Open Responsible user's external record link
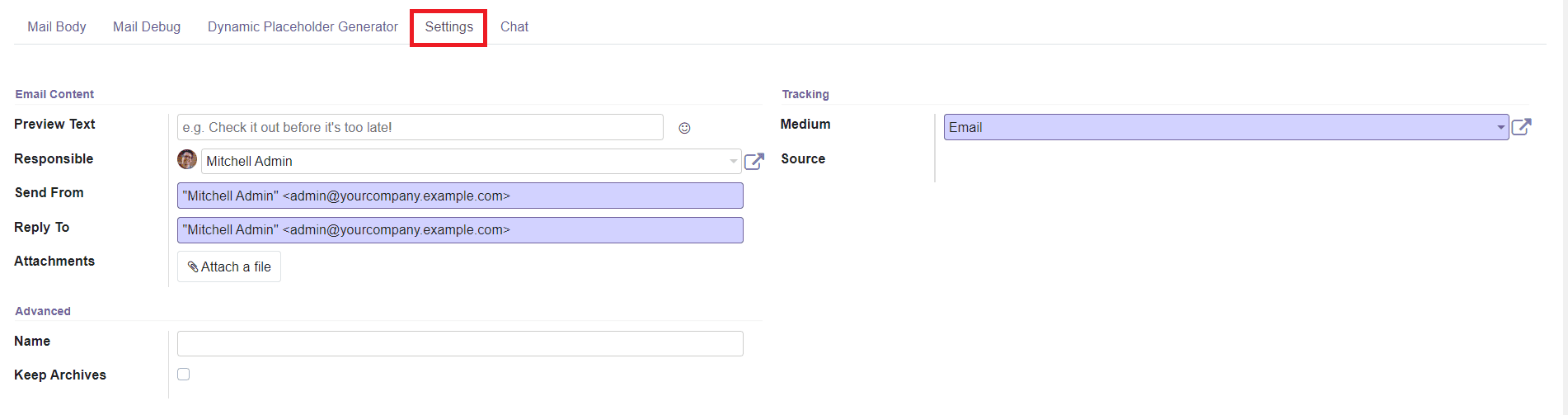This screenshot has width=1568, height=415. click(754, 161)
